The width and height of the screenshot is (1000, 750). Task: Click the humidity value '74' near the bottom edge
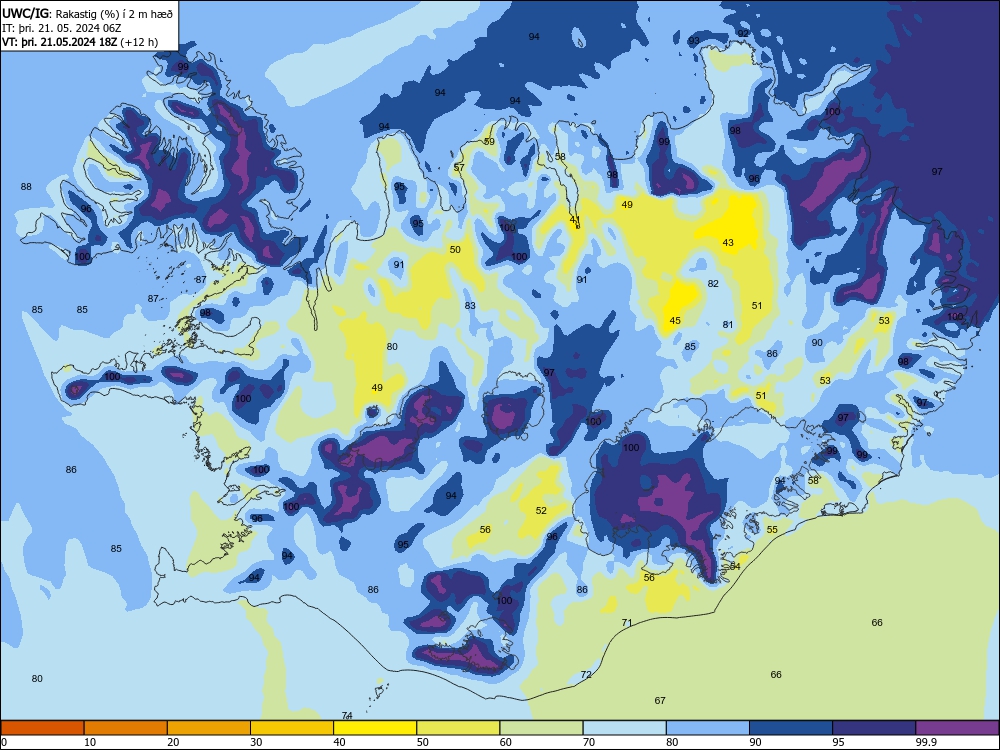tap(347, 716)
